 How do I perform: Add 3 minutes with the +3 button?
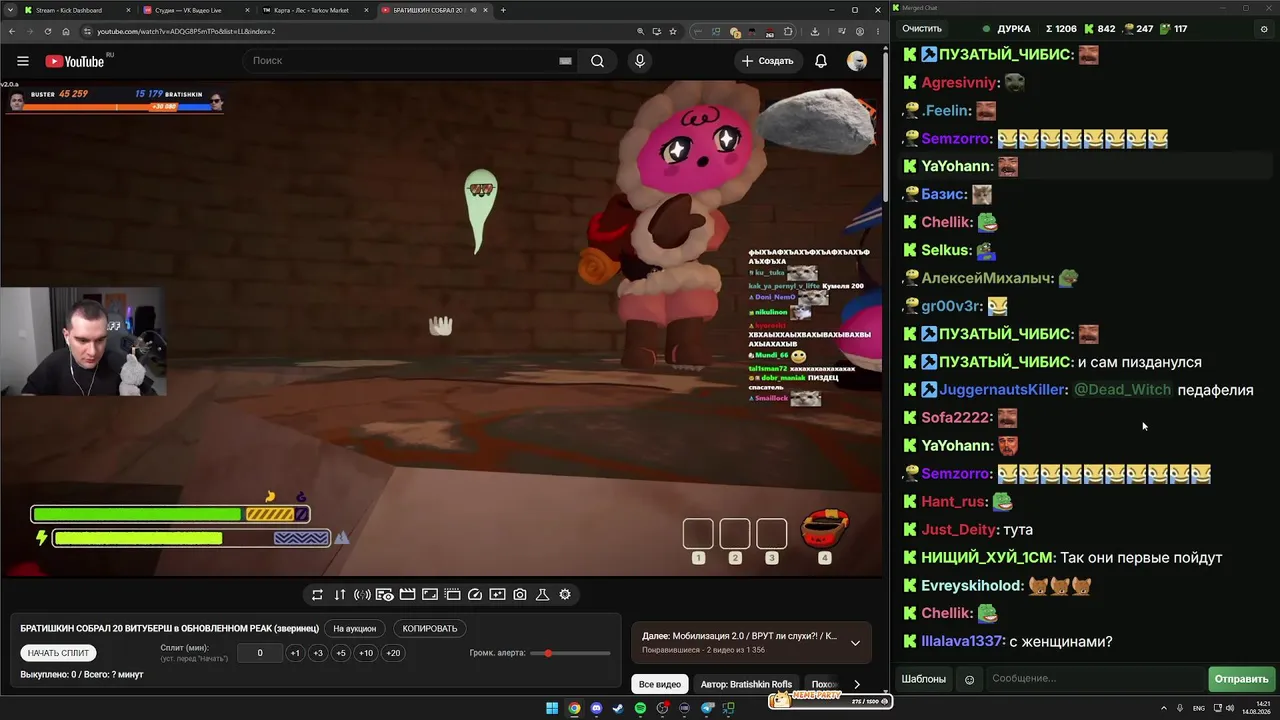tap(318, 653)
